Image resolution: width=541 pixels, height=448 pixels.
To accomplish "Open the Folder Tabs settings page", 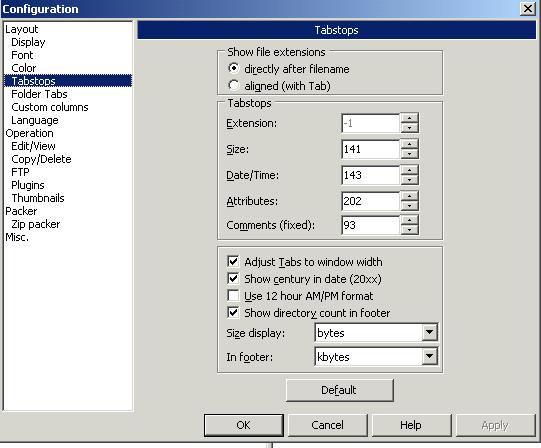I will 39,94.
